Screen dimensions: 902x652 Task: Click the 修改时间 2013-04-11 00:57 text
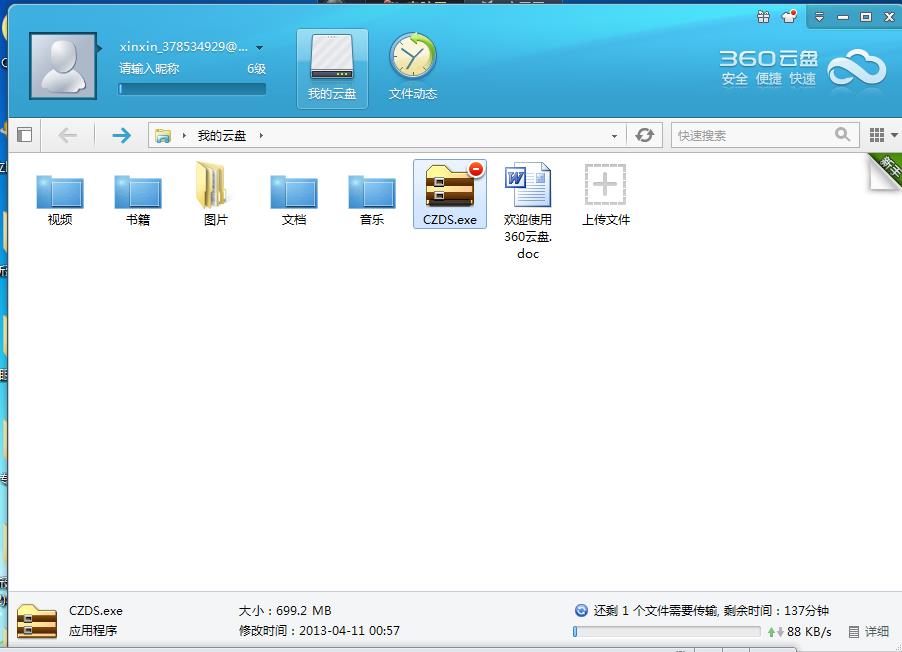click(319, 631)
